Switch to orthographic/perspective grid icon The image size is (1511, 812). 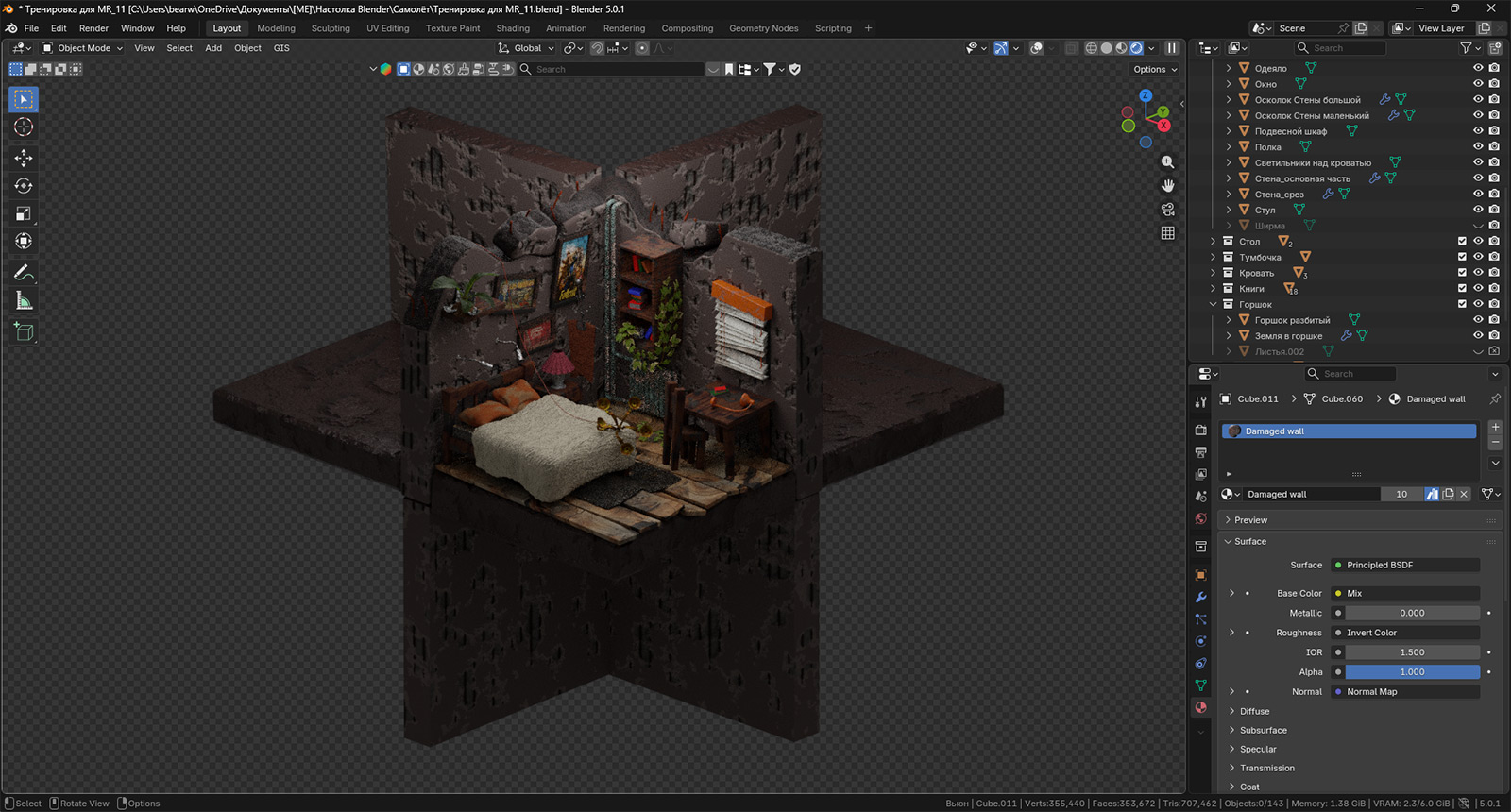(x=1168, y=232)
